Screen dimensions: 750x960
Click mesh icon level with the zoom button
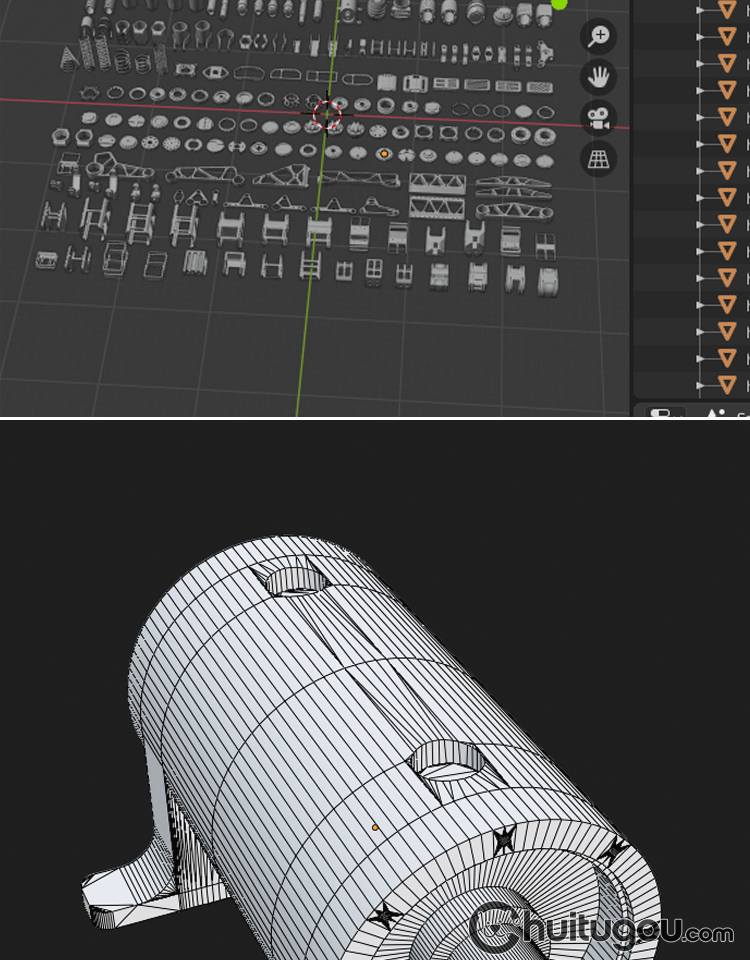[727, 36]
